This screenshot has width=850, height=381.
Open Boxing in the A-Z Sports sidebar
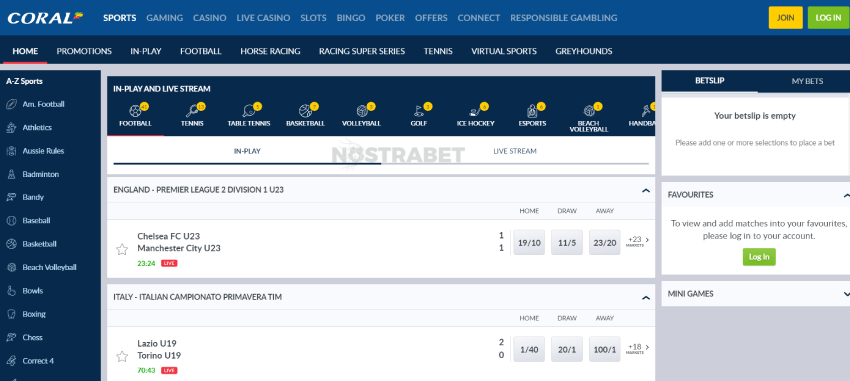pyautogui.click(x=34, y=314)
